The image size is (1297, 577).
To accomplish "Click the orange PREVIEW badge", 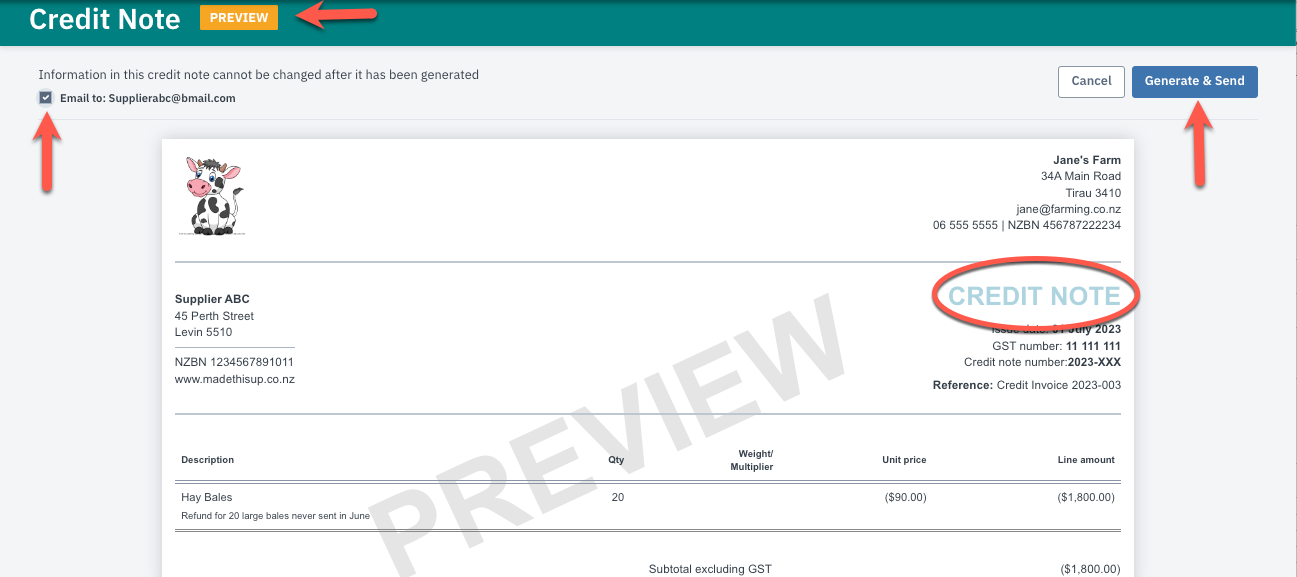I will tap(239, 18).
